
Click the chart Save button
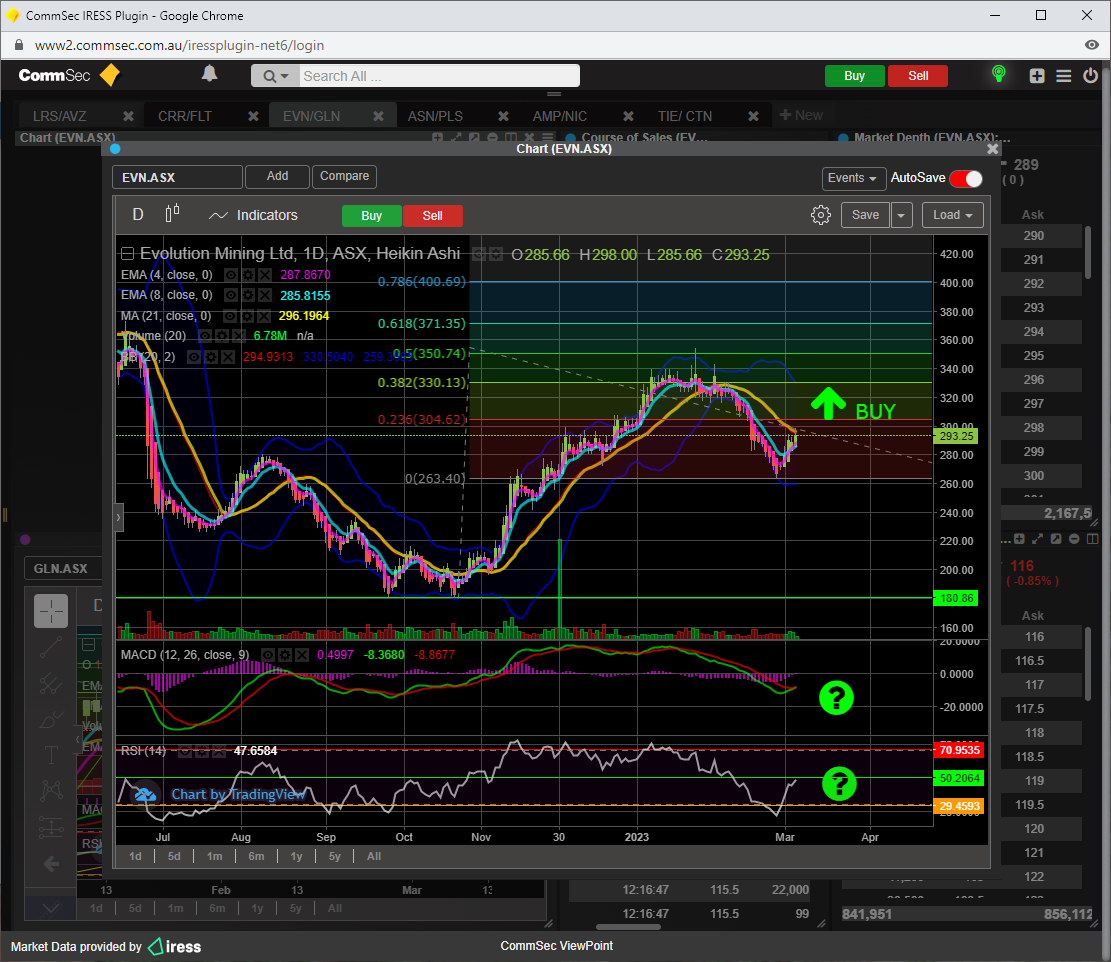click(865, 215)
